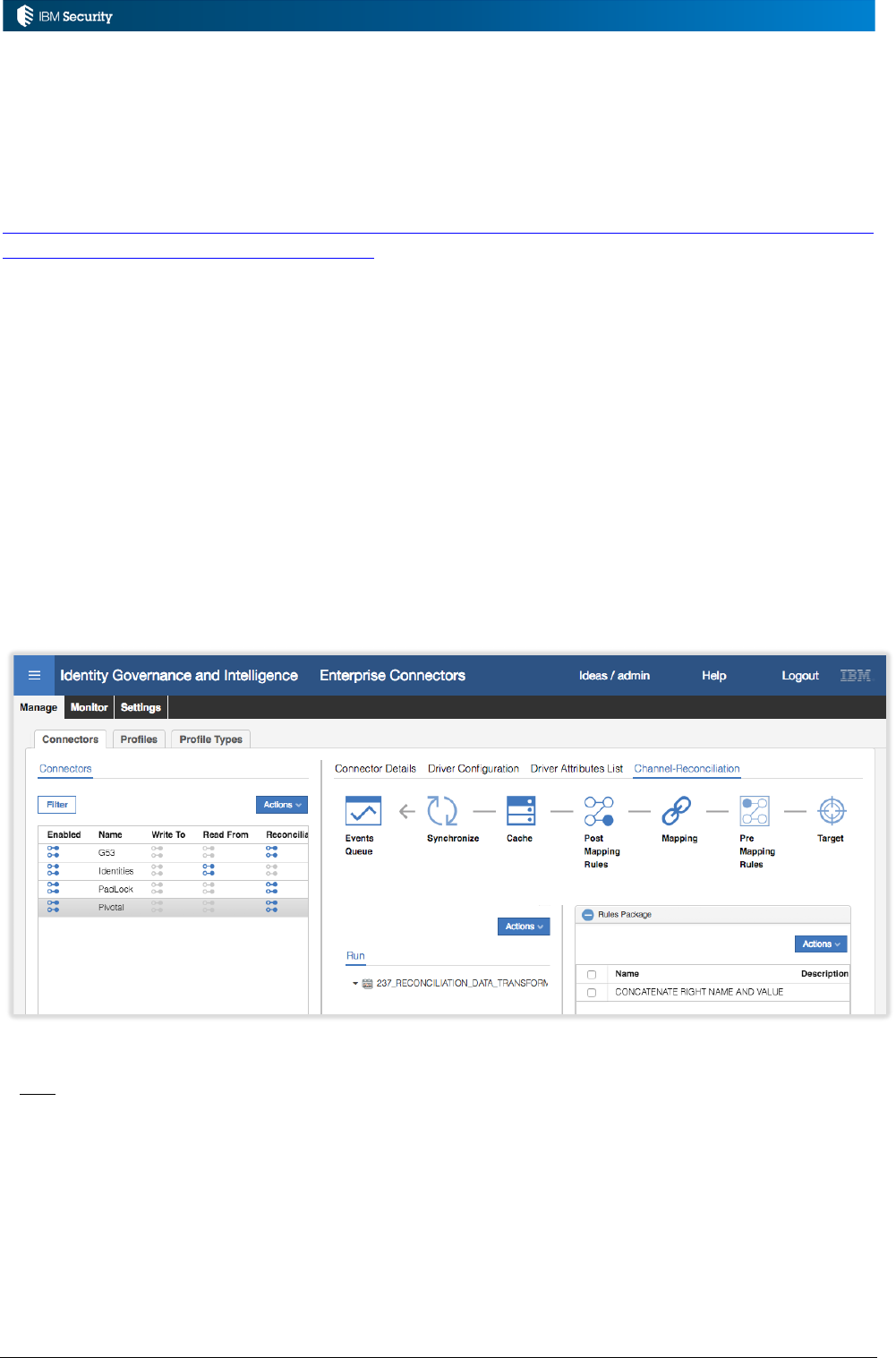Check the CONCATENATE RIGHT NAME AND VALUE checkbox
Screen dimensions: 896x1358
click(592, 992)
